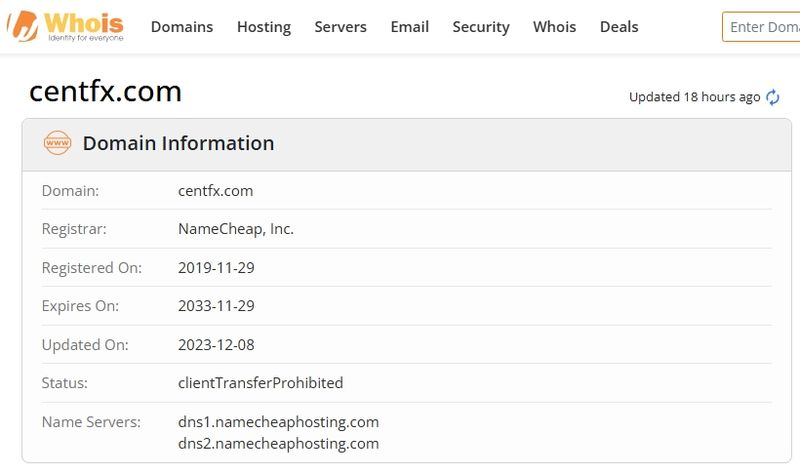This screenshot has width=800, height=468.
Task: Click the Expires On: label
Action: click(80, 306)
